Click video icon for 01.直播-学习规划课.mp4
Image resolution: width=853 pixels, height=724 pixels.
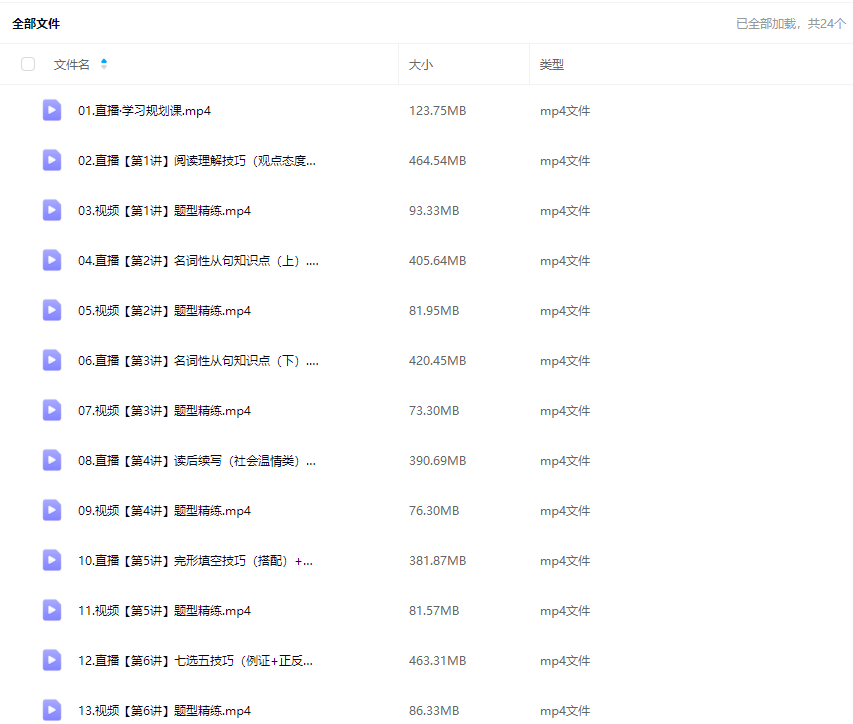(52, 111)
